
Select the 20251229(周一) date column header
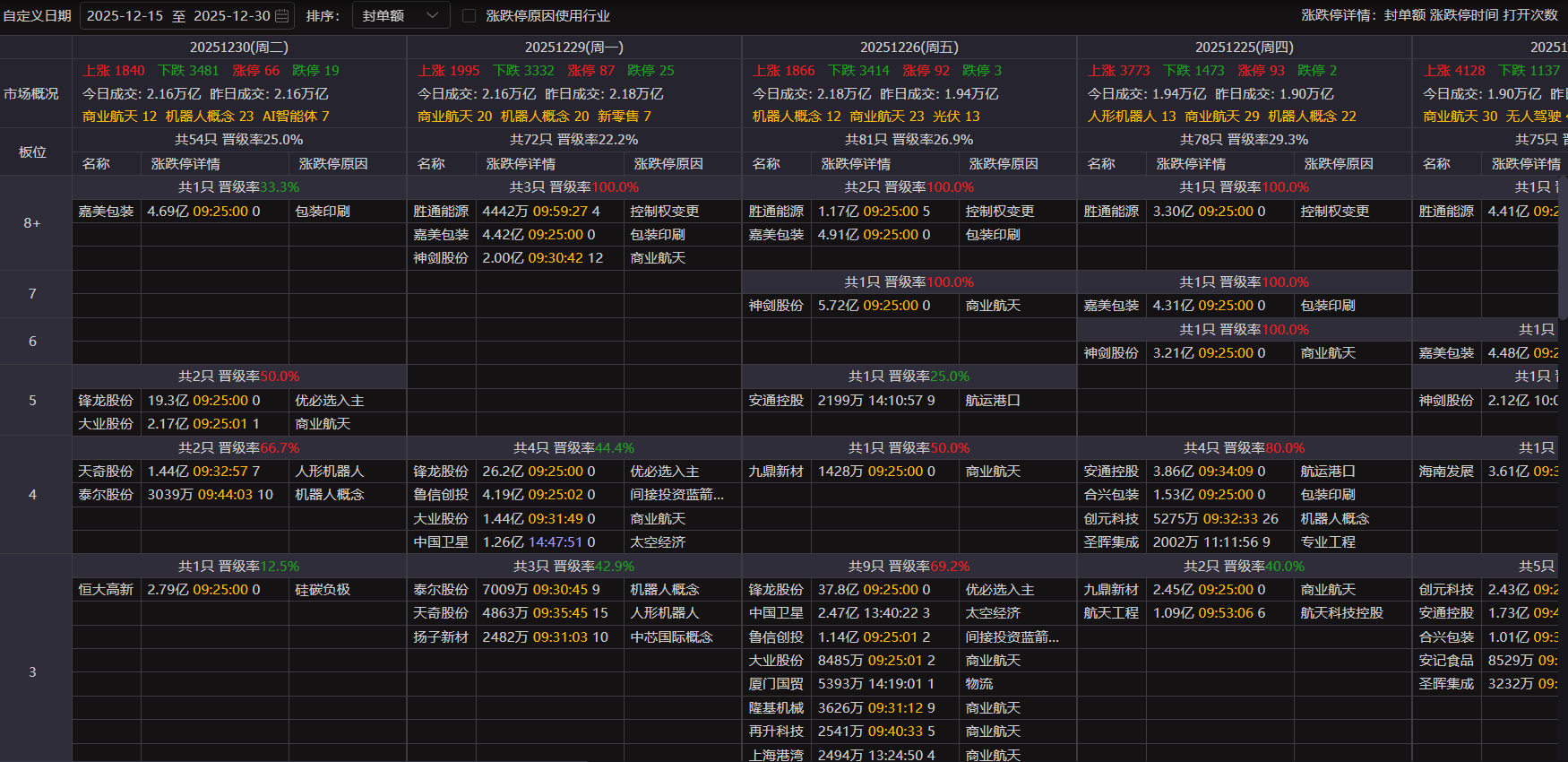(x=573, y=48)
